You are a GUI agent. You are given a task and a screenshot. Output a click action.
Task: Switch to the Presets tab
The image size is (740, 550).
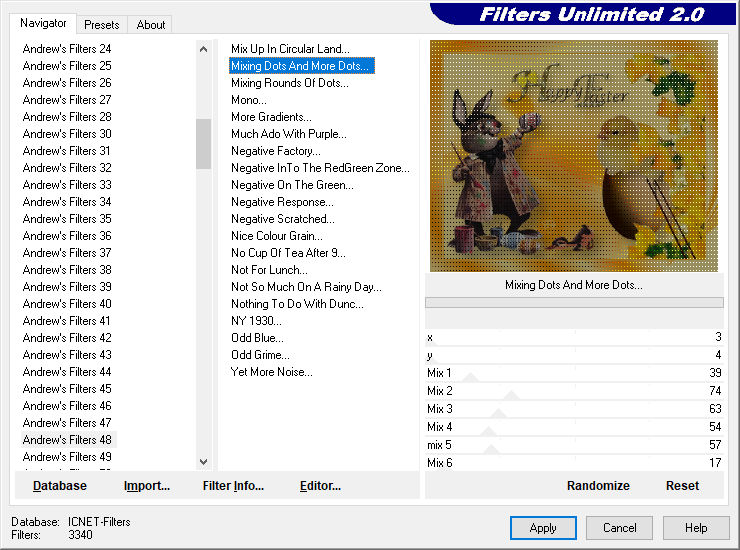[x=101, y=25]
